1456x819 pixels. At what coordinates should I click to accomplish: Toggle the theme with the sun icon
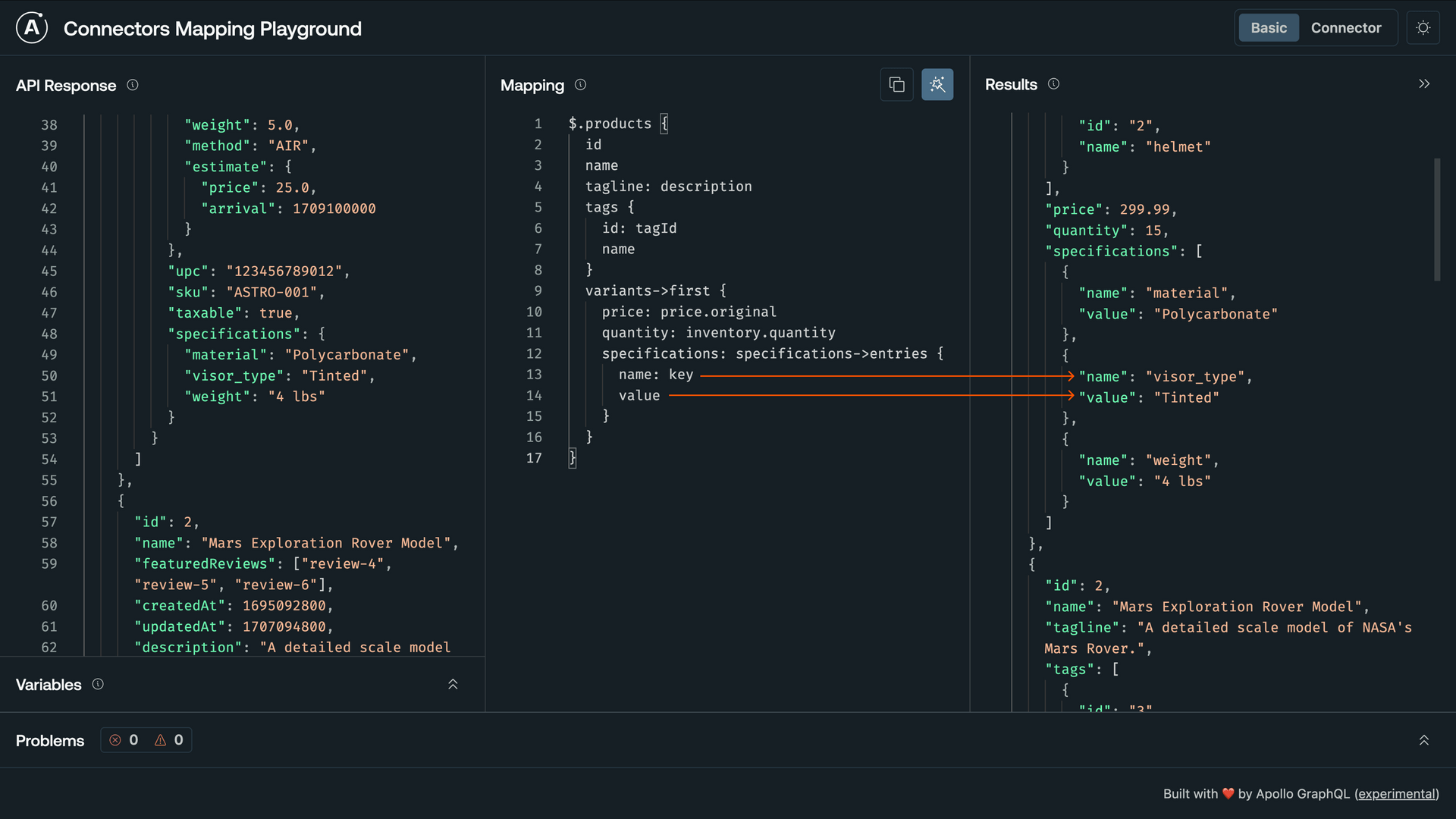pyautogui.click(x=1423, y=27)
